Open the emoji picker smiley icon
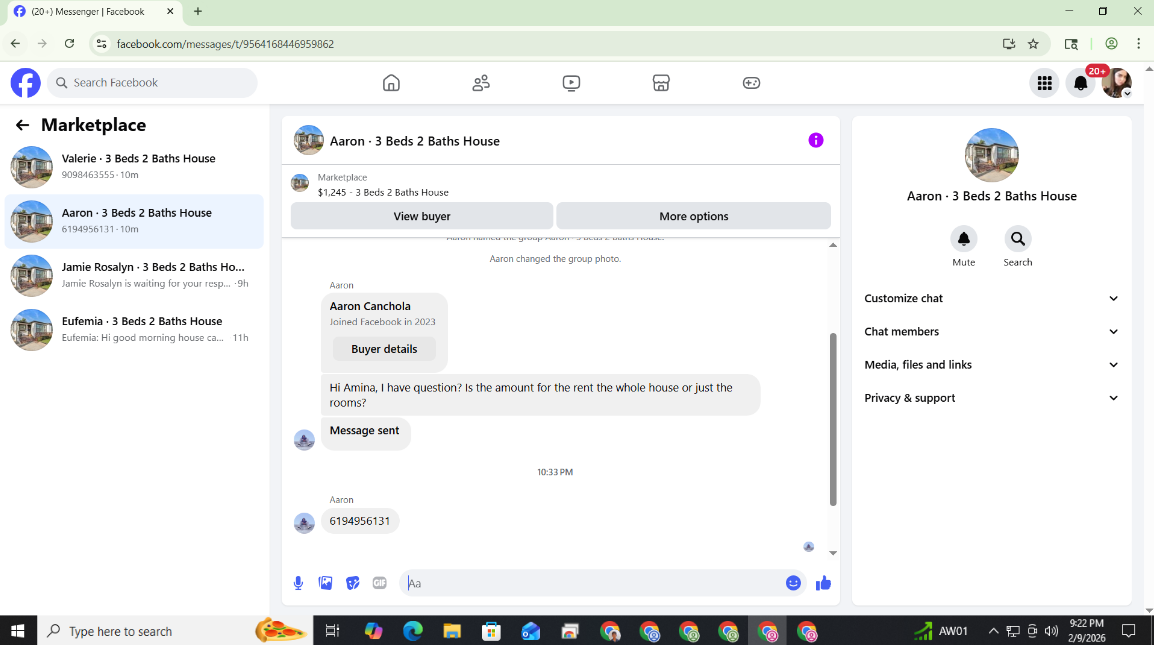The image size is (1154, 645). click(793, 583)
